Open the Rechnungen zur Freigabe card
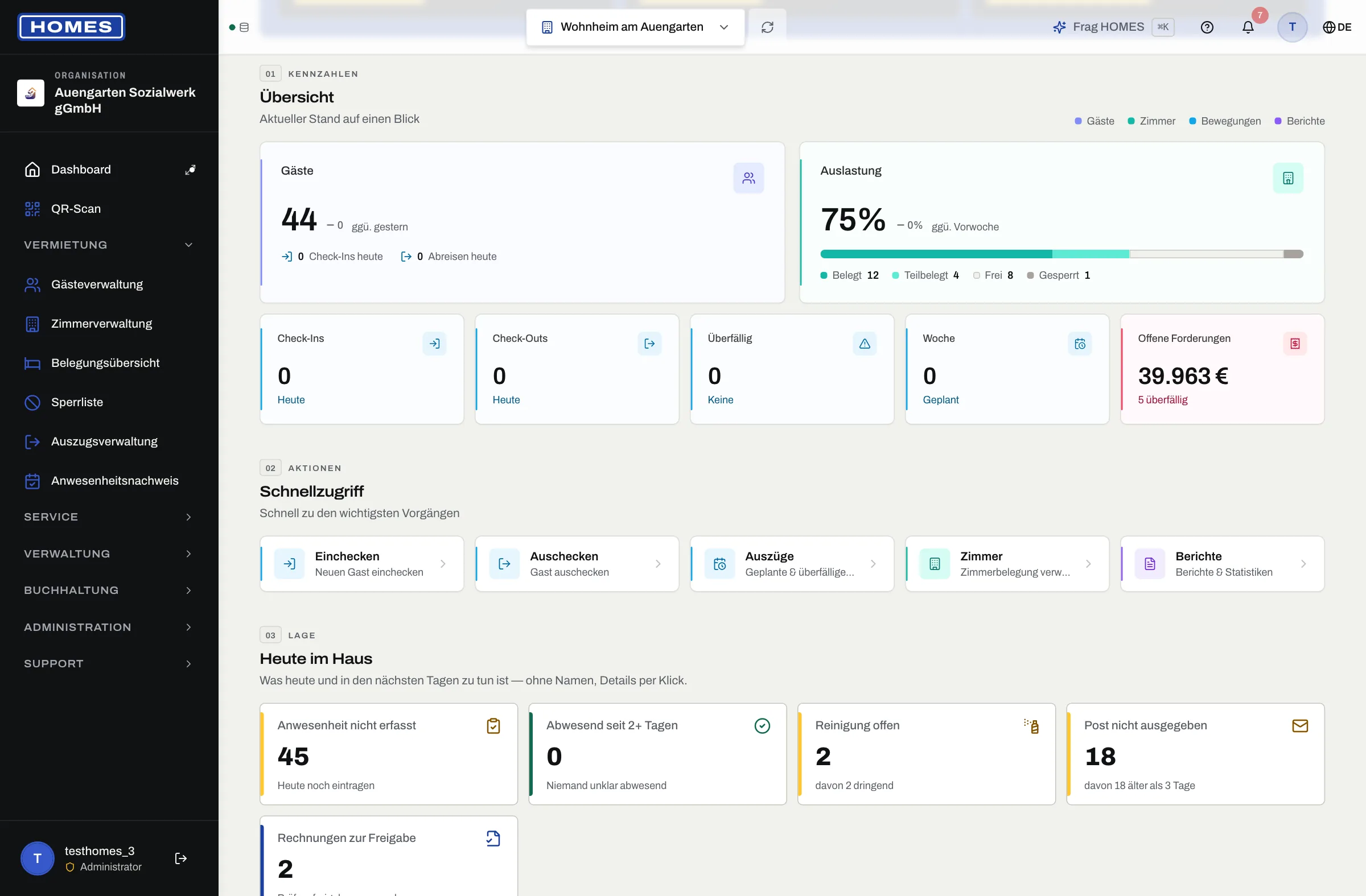Image resolution: width=1366 pixels, height=896 pixels. [x=389, y=856]
